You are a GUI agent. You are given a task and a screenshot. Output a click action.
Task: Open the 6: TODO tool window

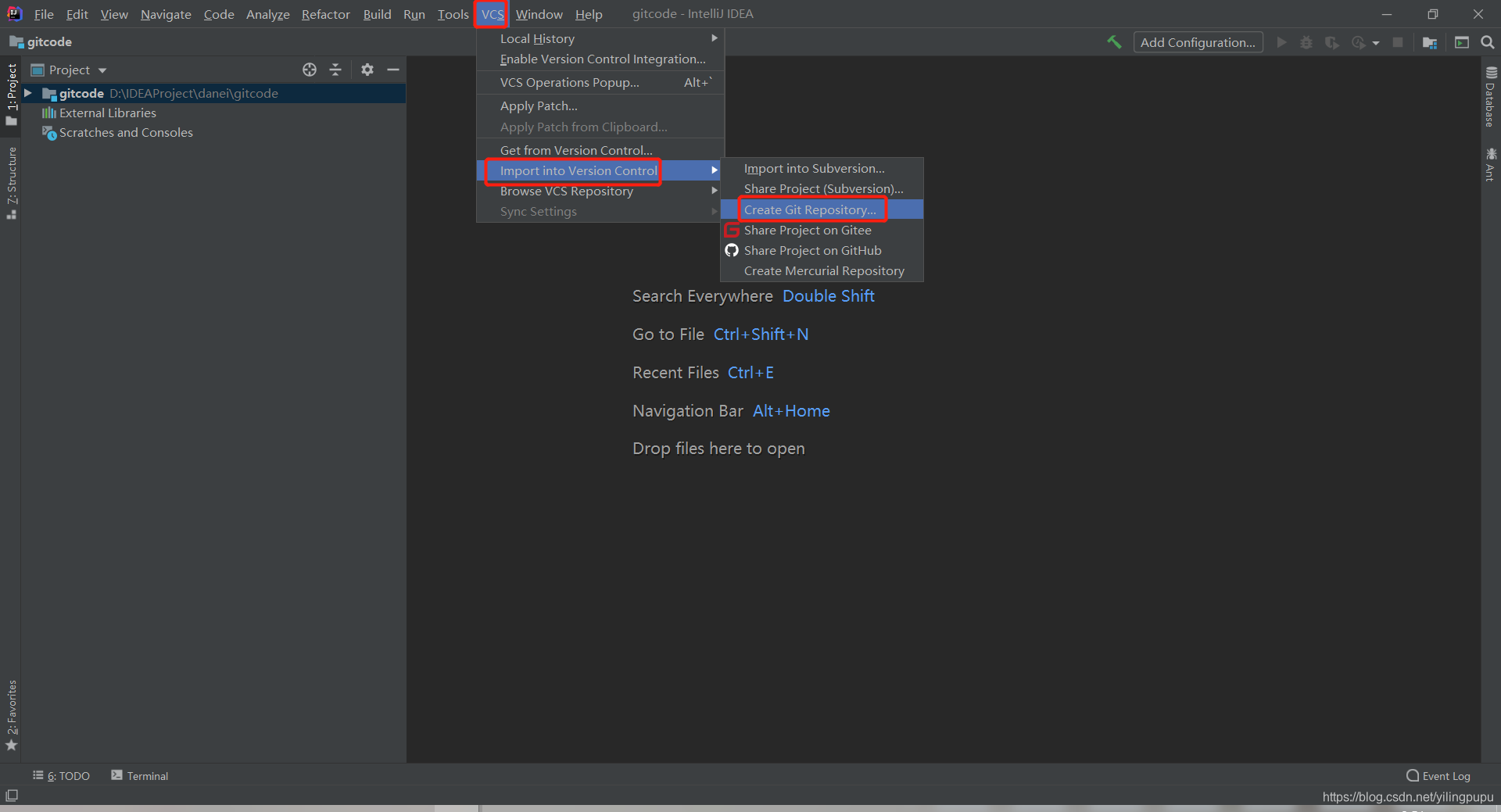click(61, 775)
